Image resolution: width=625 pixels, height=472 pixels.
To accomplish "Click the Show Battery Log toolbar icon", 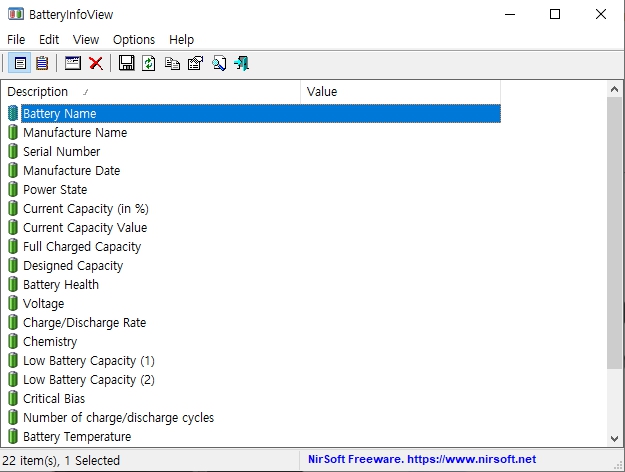I will (42, 63).
